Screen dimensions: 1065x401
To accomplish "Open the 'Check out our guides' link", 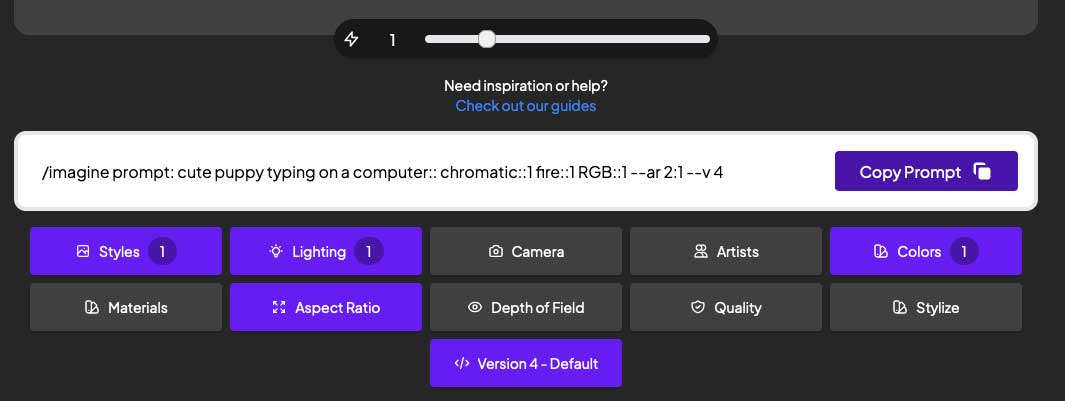I will (525, 106).
